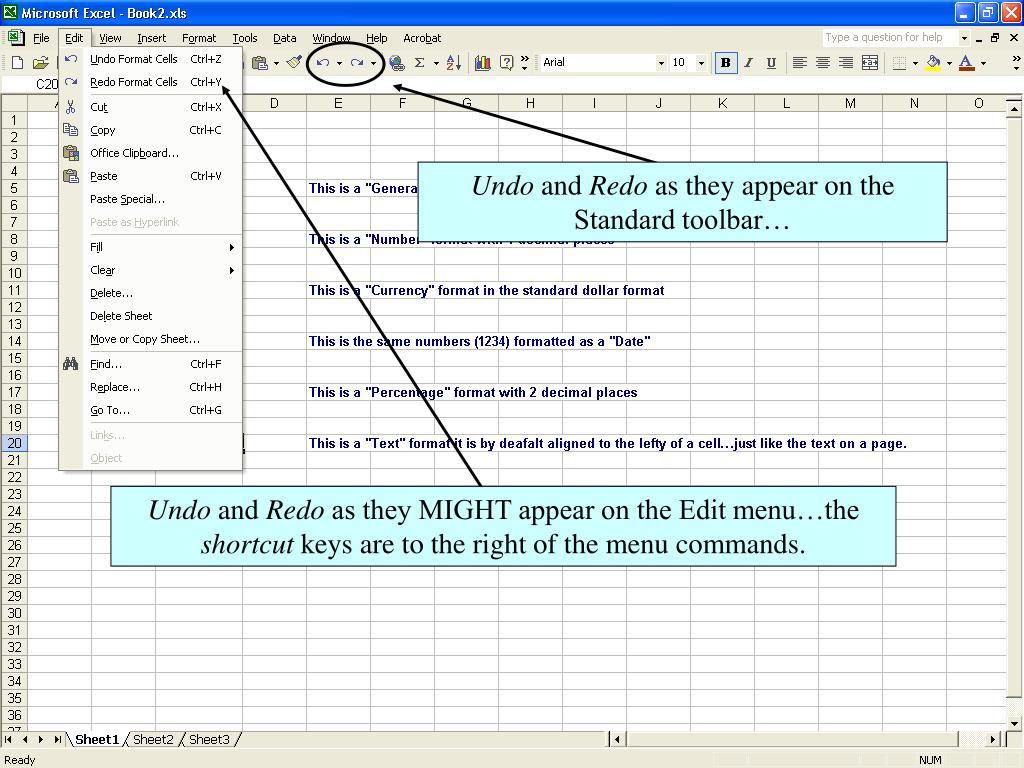This screenshot has width=1024, height=768.
Task: Click the Paste clipboard icon on the toolbar
Action: pos(260,63)
